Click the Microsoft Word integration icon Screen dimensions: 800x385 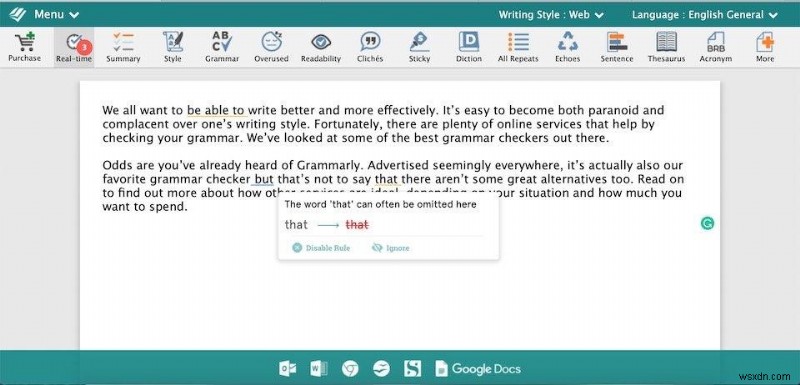(319, 368)
